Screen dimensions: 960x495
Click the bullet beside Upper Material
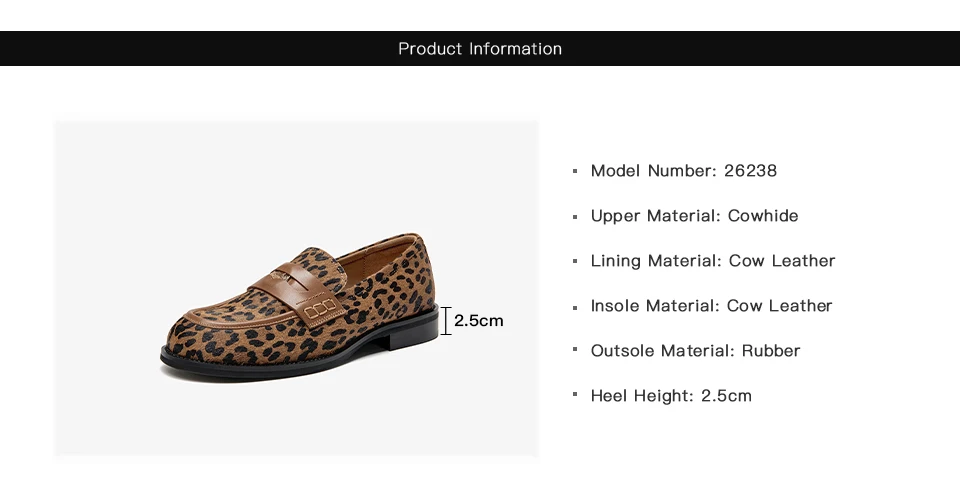pyautogui.click(x=575, y=216)
